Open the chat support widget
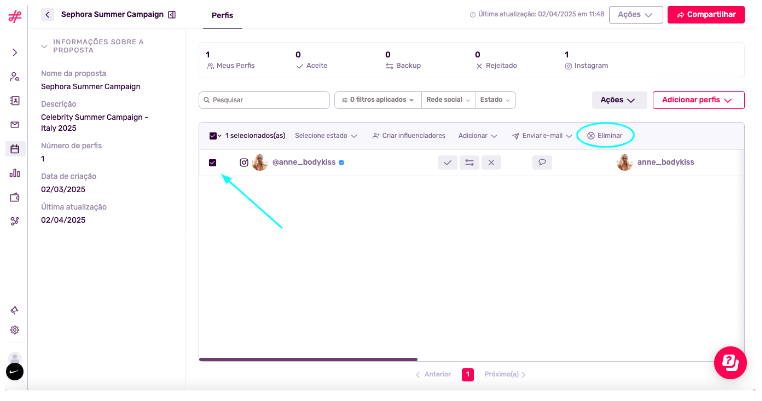 [730, 363]
